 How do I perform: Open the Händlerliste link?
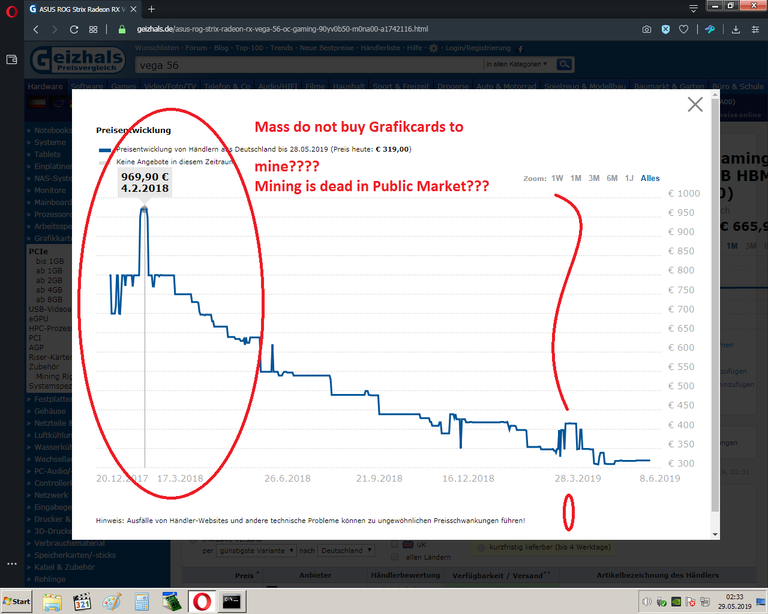click(381, 48)
